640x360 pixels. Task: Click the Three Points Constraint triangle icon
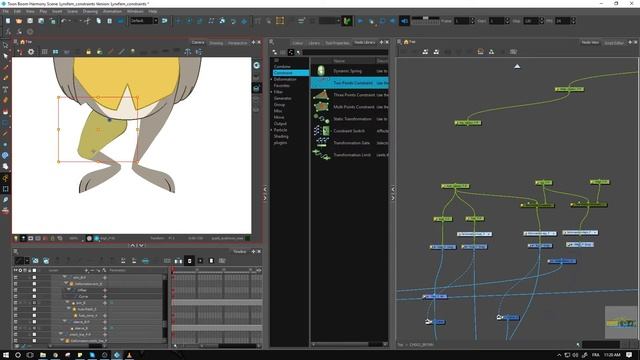(x=321, y=95)
